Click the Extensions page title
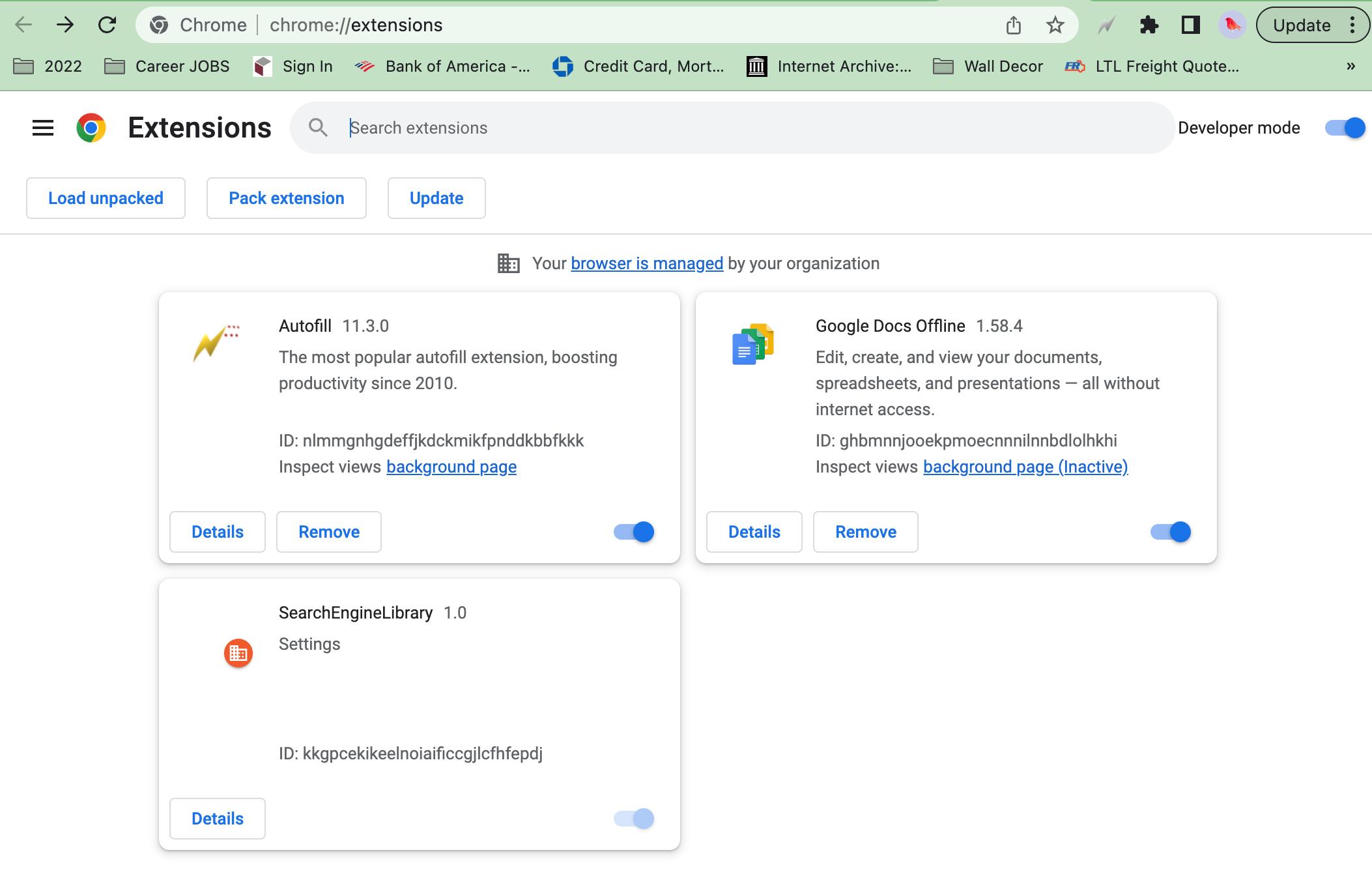 coord(199,128)
